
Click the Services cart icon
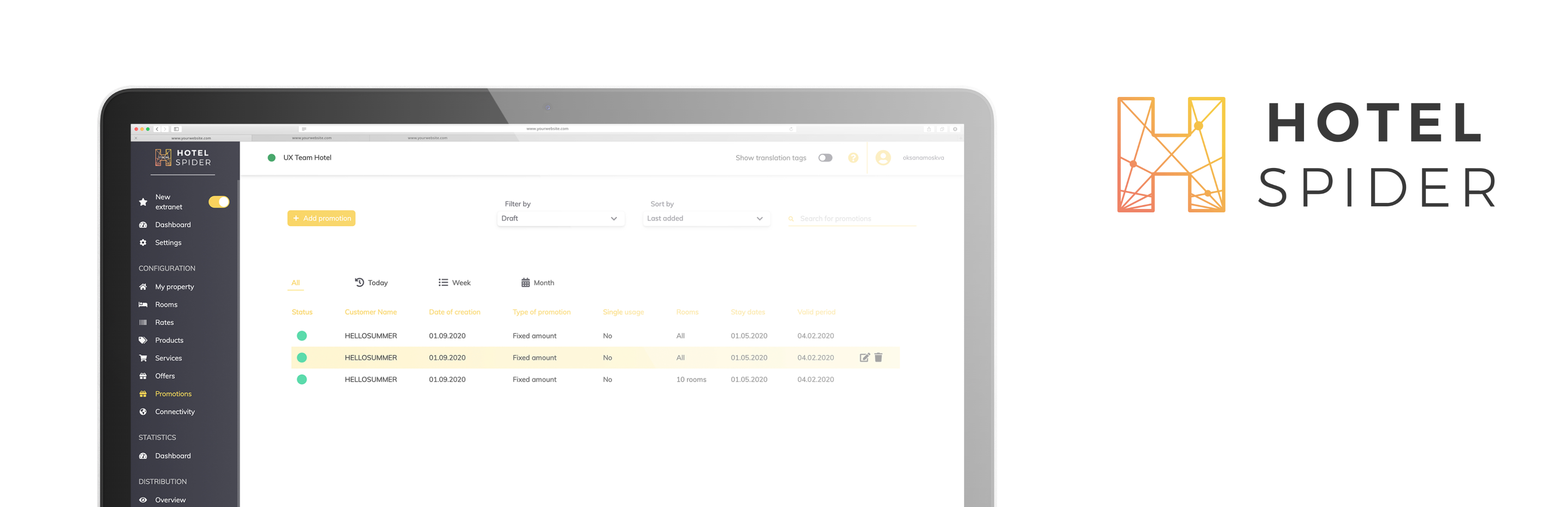143,358
